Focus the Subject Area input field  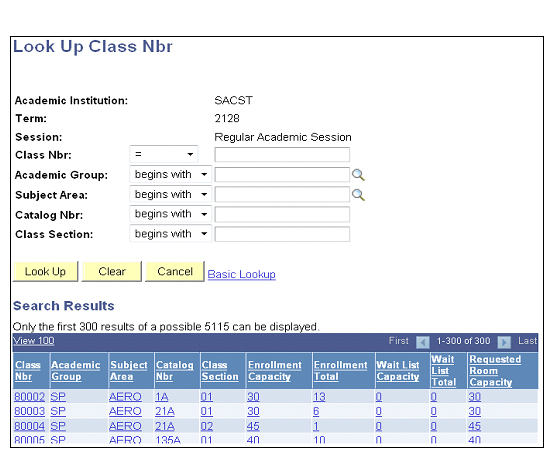(282, 195)
